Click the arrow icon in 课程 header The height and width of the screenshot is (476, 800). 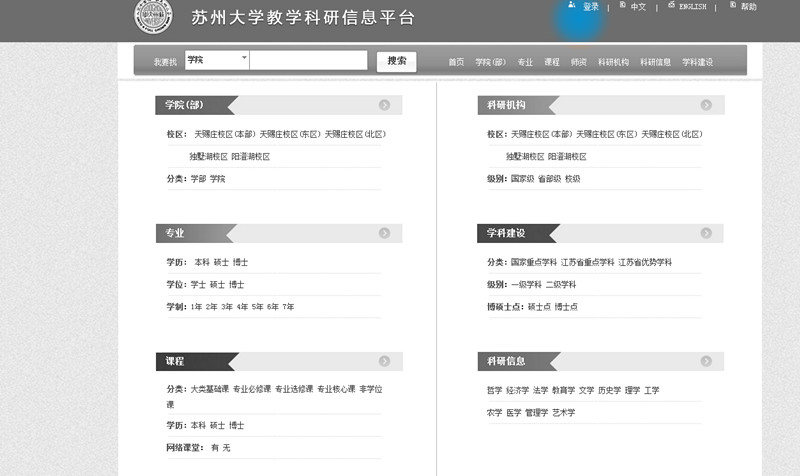384,361
